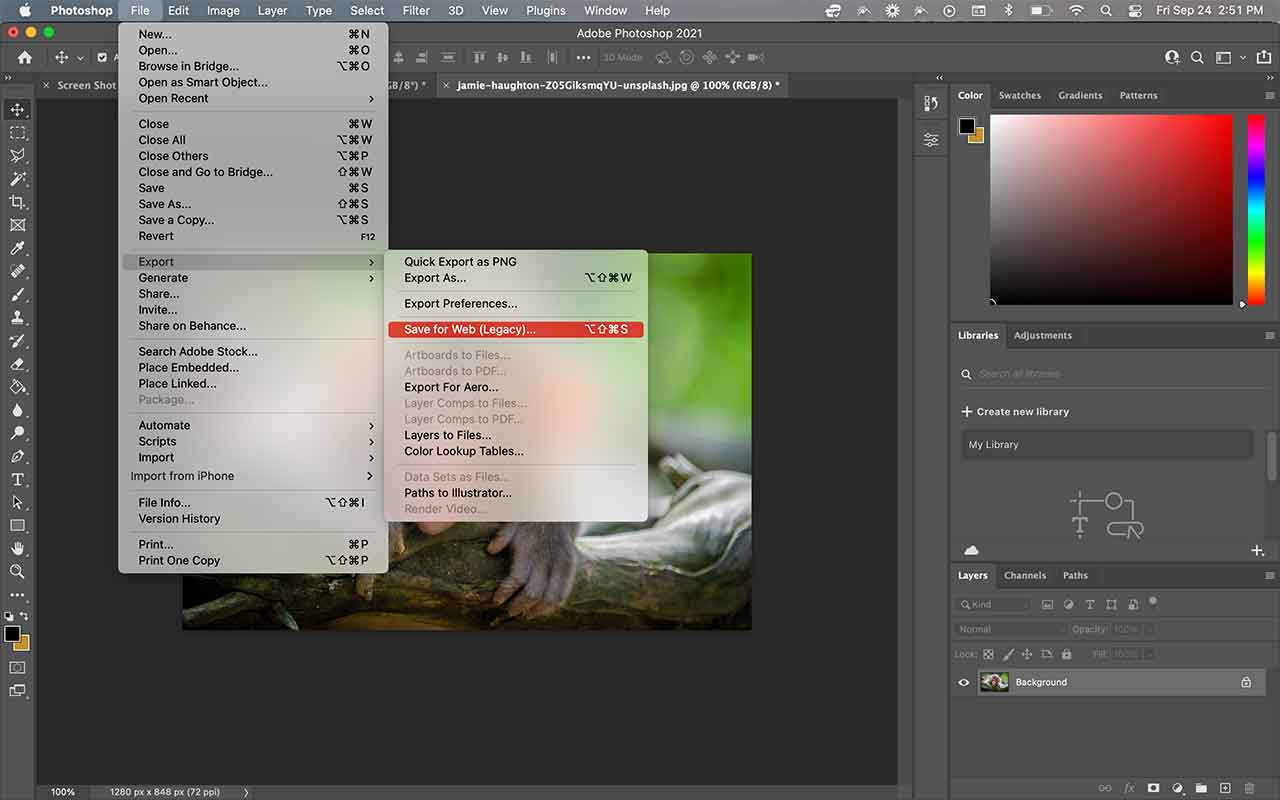The image size is (1280, 800).
Task: Toggle the Auto-Select checkbox in options bar
Action: [x=102, y=58]
